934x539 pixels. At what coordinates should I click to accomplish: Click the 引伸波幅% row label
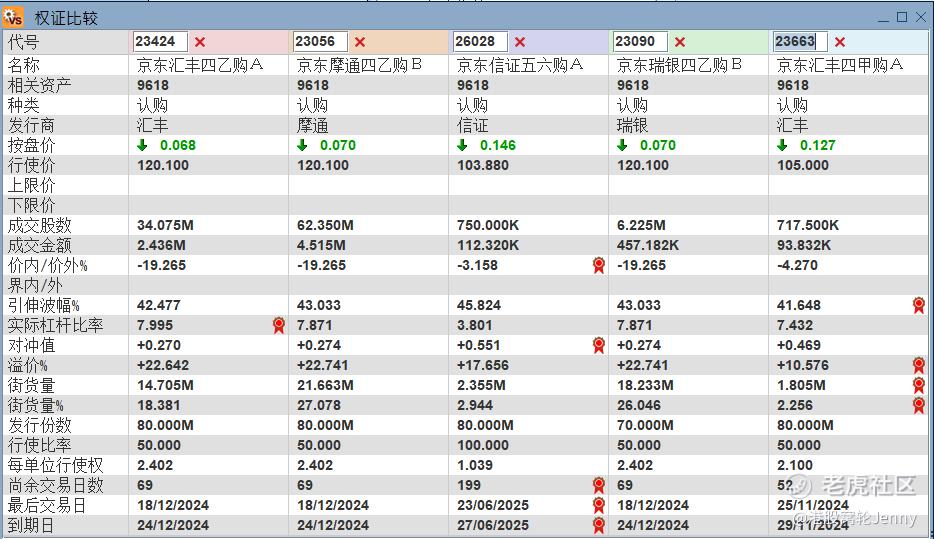coord(43,305)
